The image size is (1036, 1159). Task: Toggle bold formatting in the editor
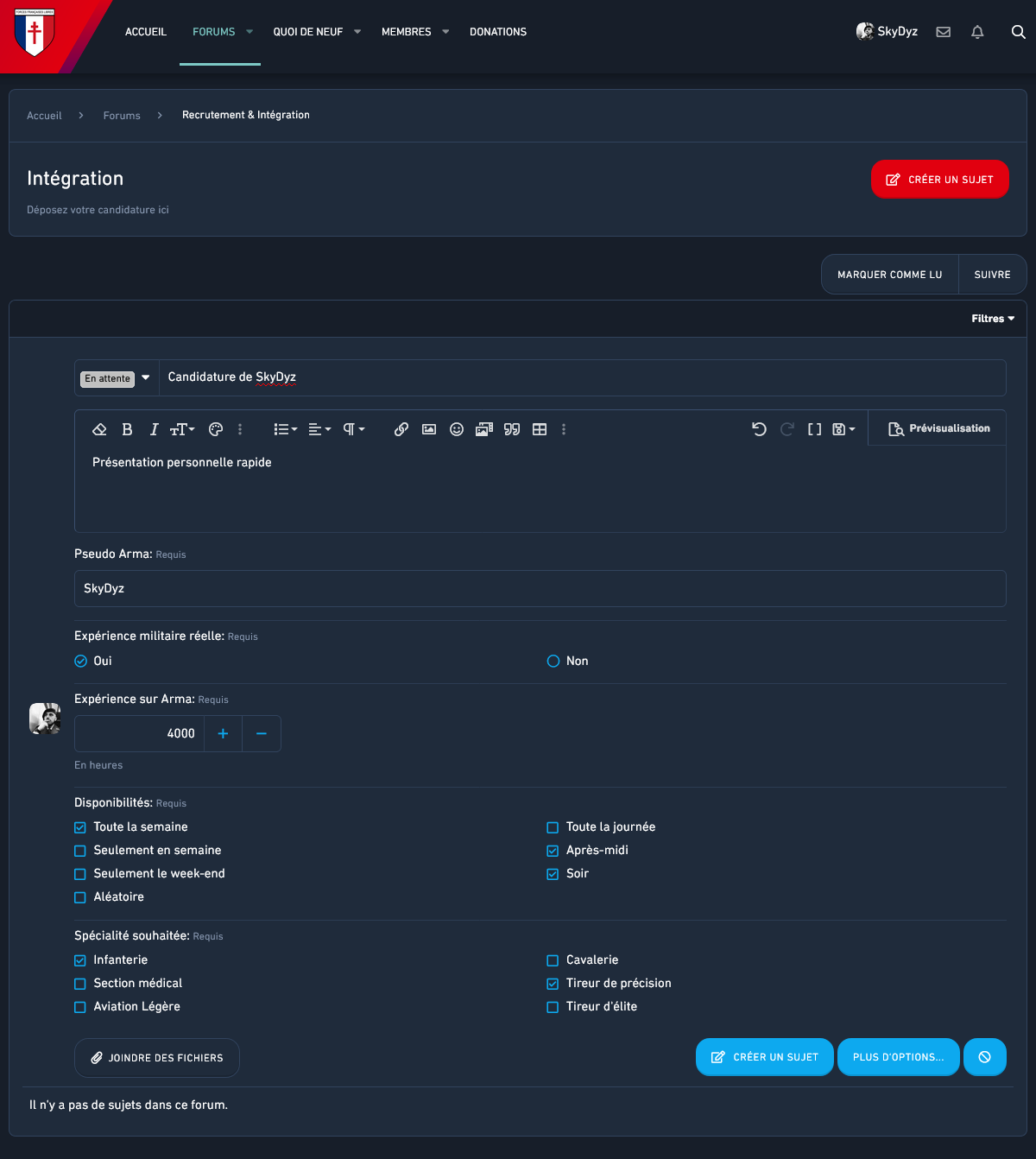pyautogui.click(x=127, y=429)
